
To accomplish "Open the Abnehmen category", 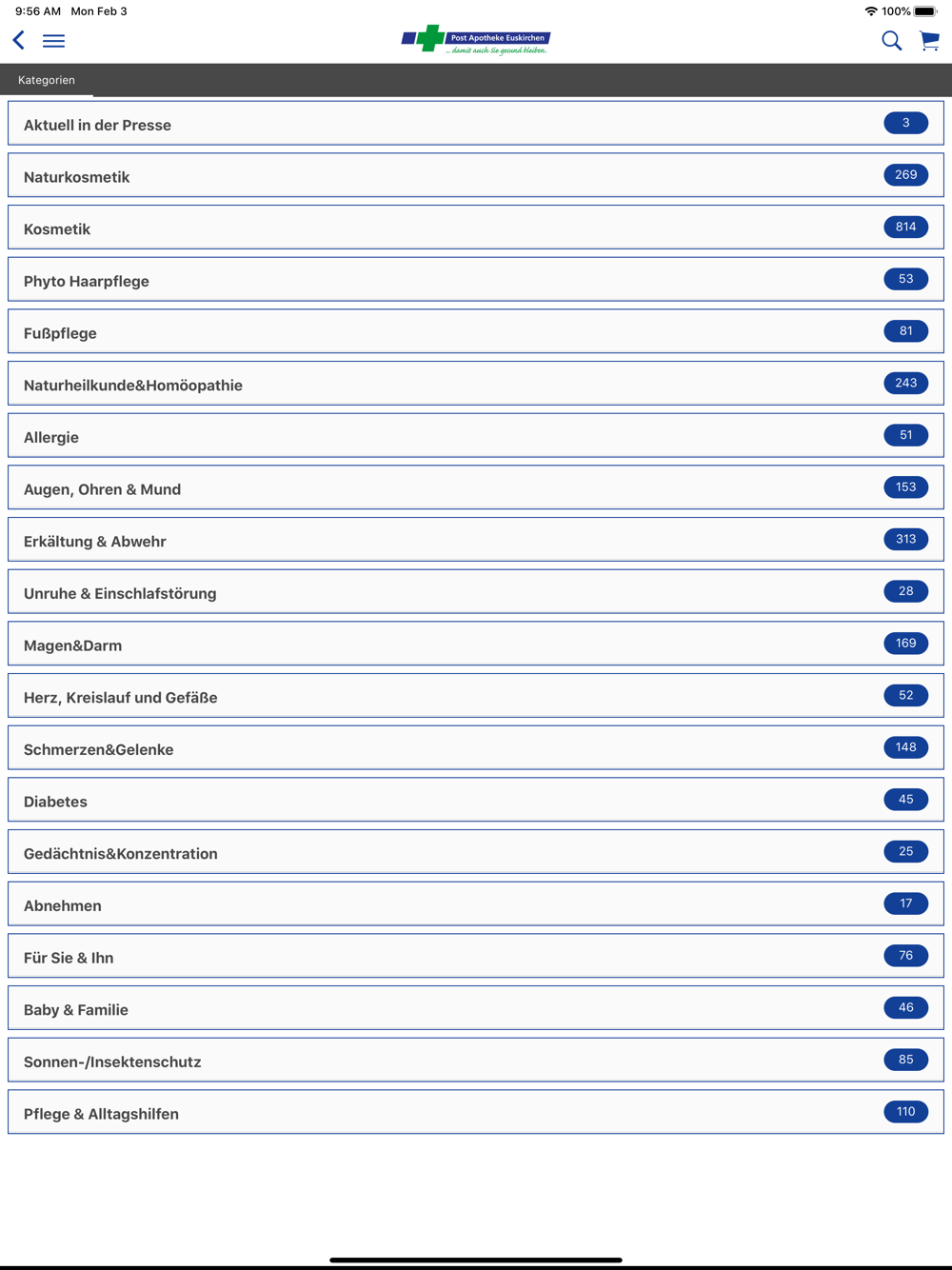I will click(x=476, y=904).
